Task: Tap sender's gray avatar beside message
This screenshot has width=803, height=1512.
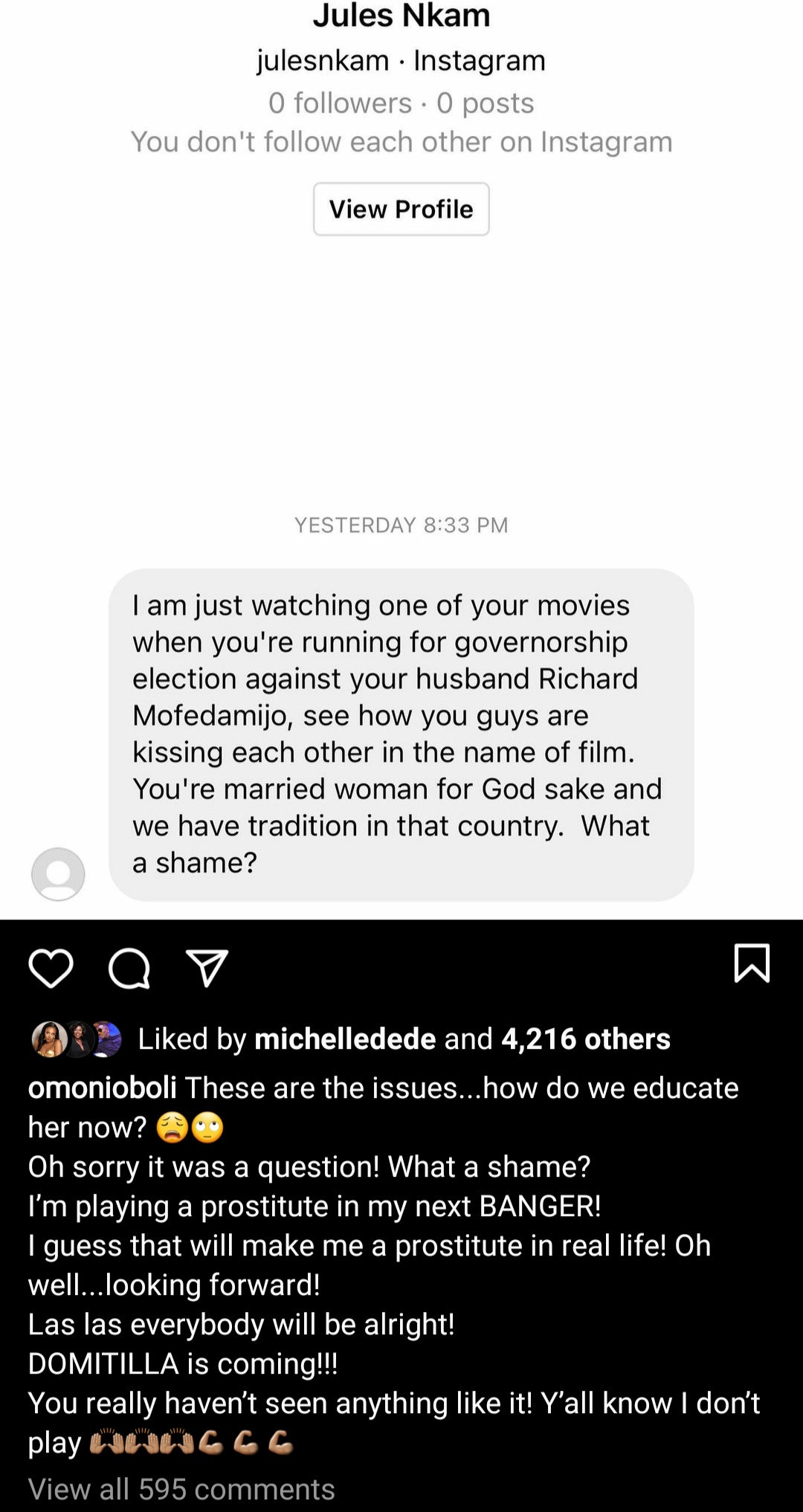Action: point(58,874)
